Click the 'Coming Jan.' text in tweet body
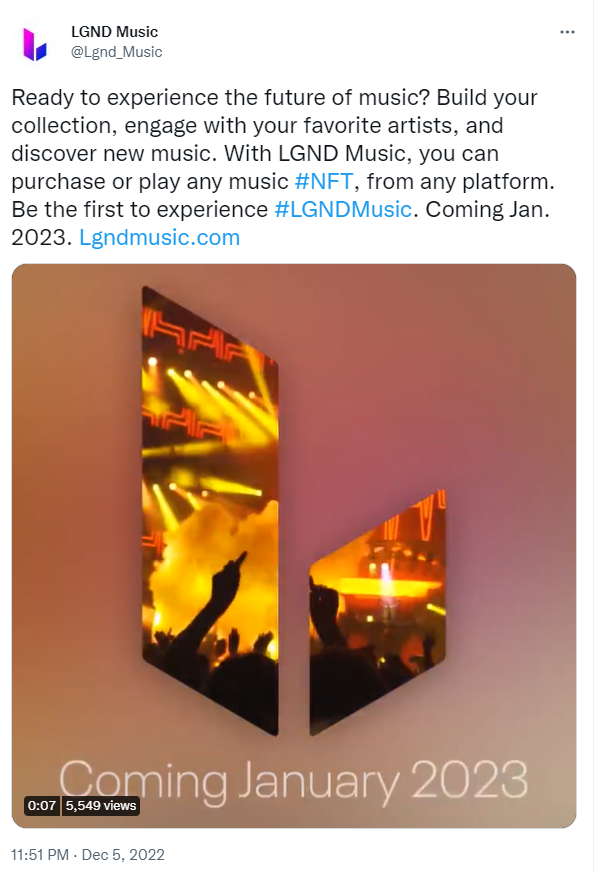This screenshot has width=596, height=874. 487,209
